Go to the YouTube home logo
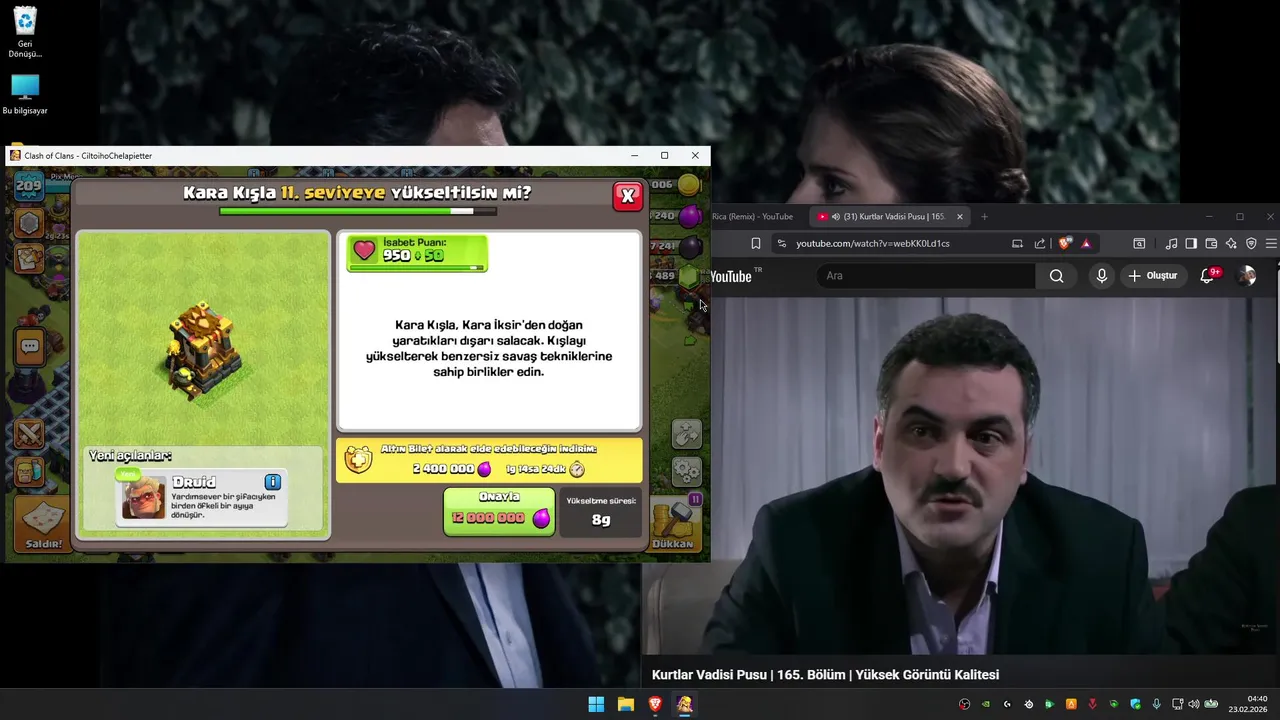Screen dimensions: 1280x720 tap(731, 276)
